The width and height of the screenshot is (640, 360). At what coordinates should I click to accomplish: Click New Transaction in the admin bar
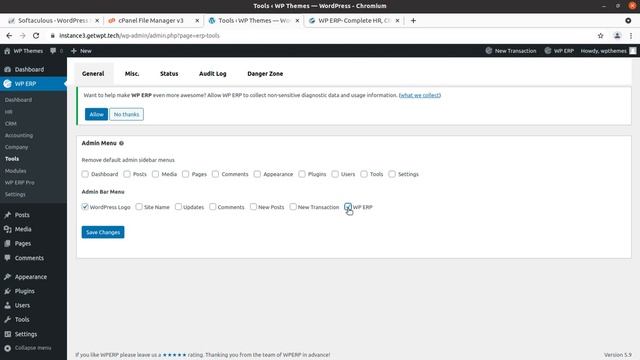[511, 51]
